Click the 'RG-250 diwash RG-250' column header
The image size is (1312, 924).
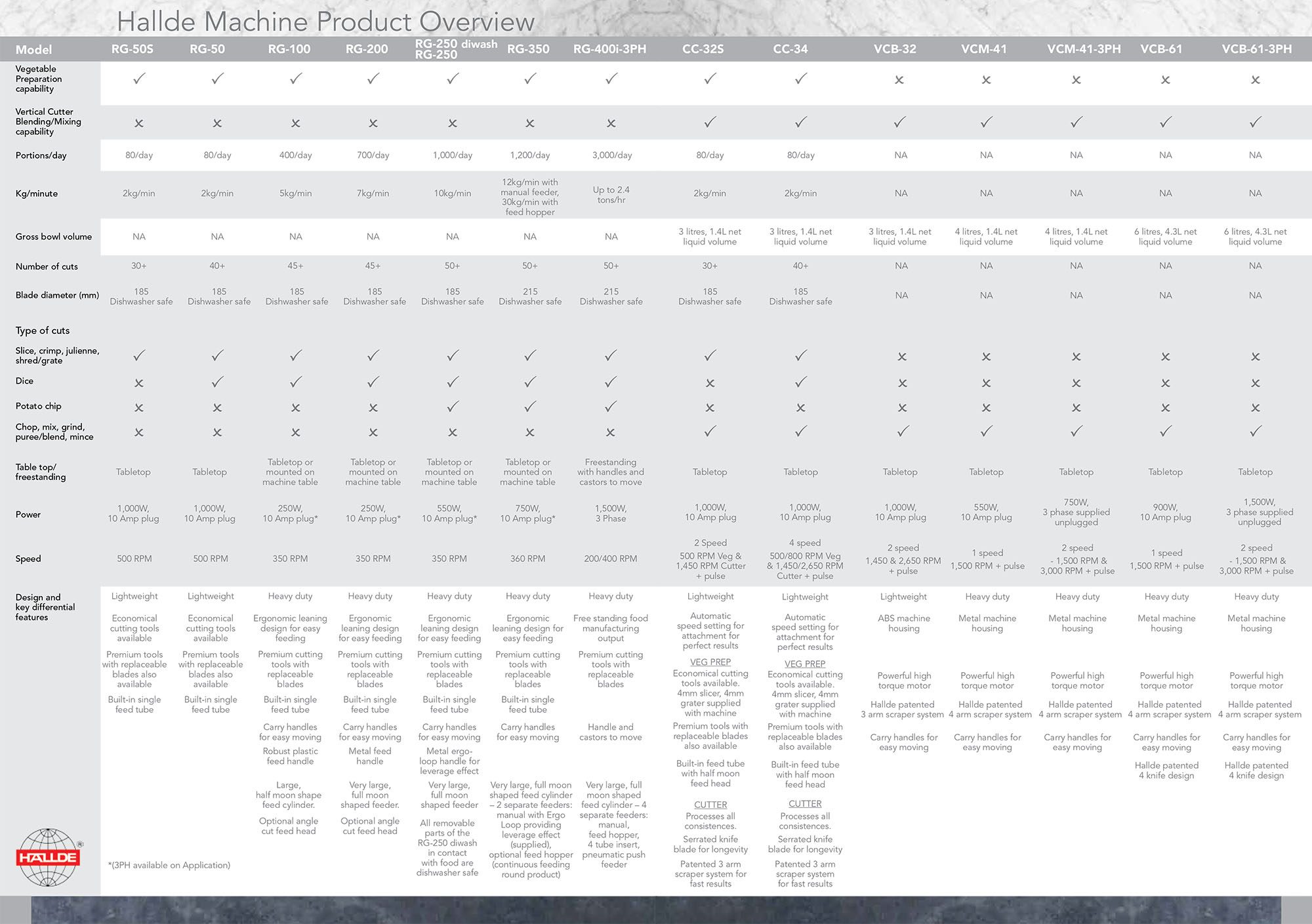tap(456, 49)
